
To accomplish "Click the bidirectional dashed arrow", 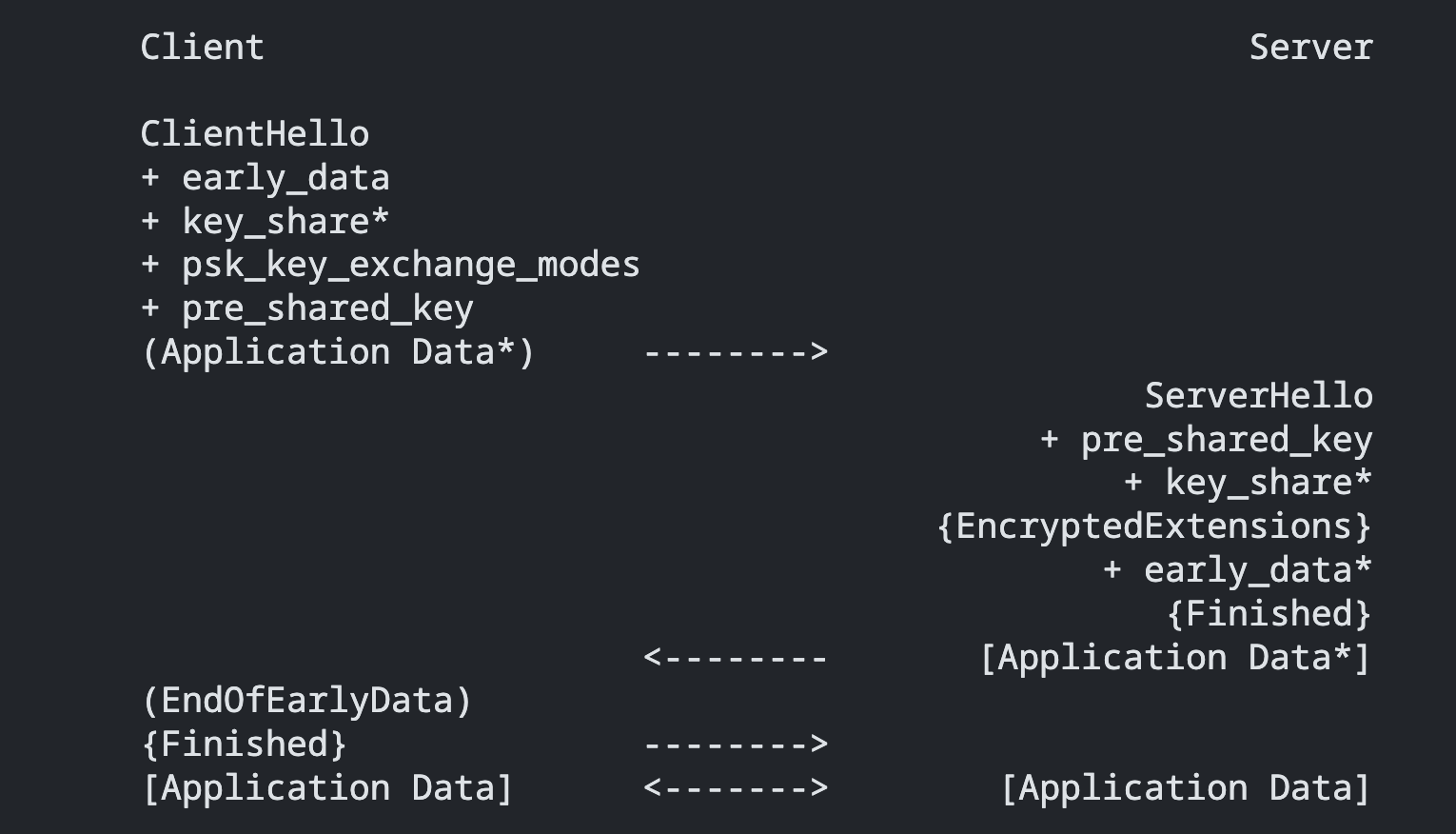I will tap(736, 788).
